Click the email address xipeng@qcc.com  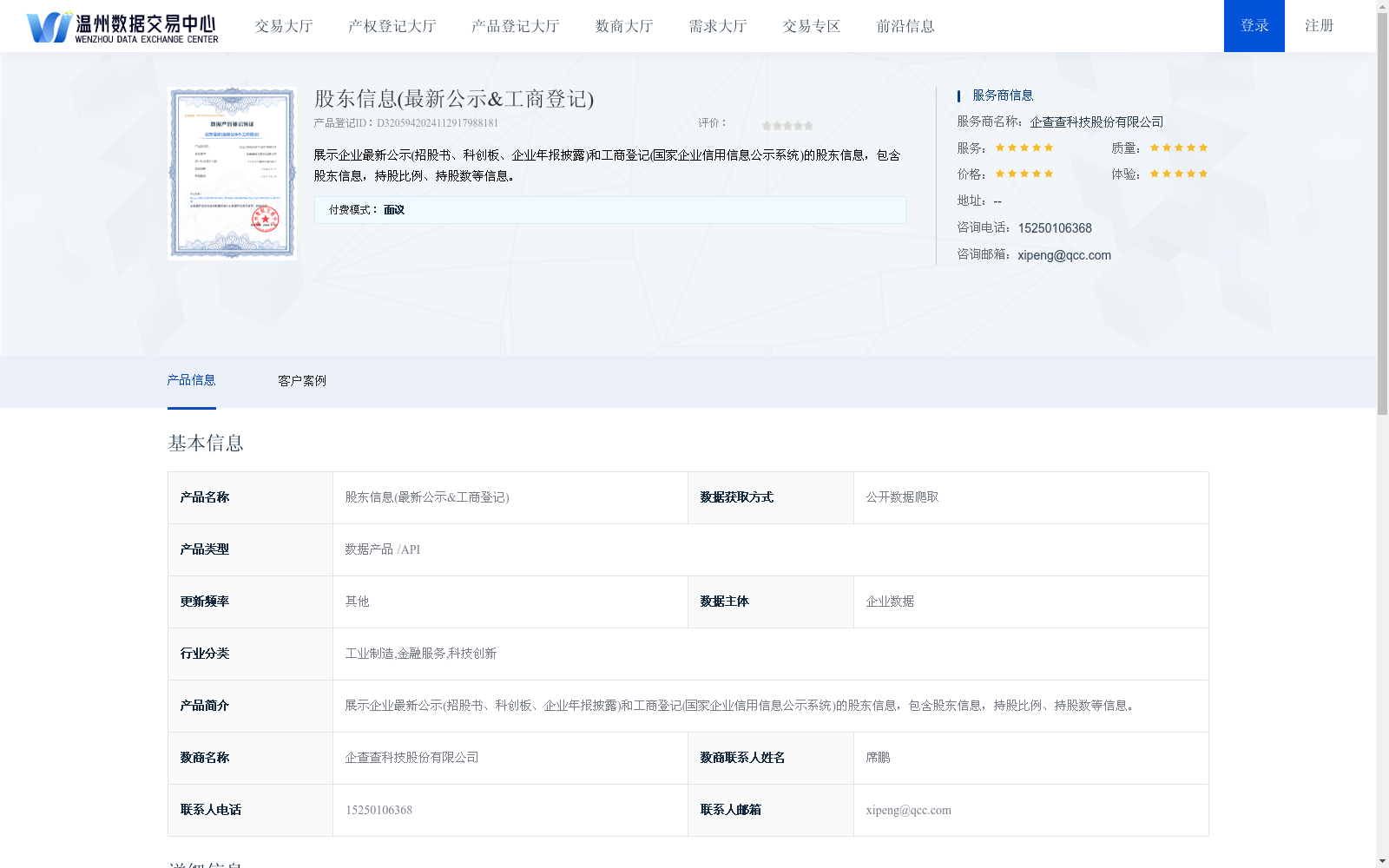pyautogui.click(x=1064, y=255)
